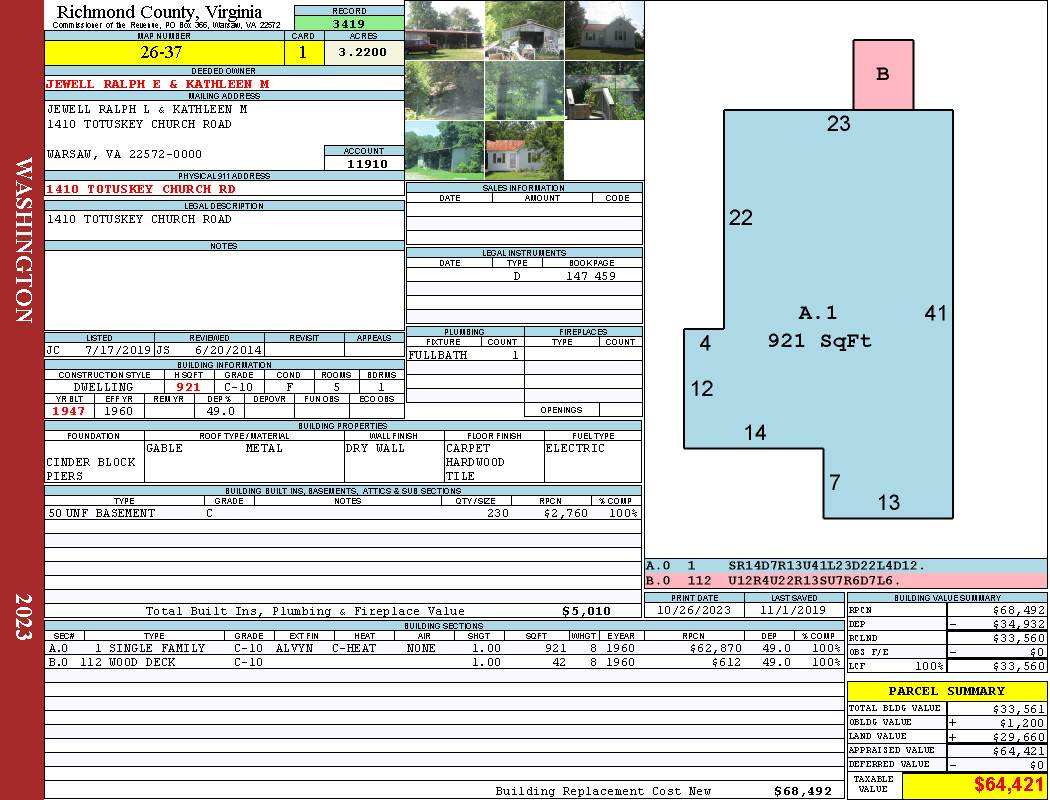Click last saved date 11/1/2019
Image resolution: width=1050 pixels, height=800 pixels.
794,610
